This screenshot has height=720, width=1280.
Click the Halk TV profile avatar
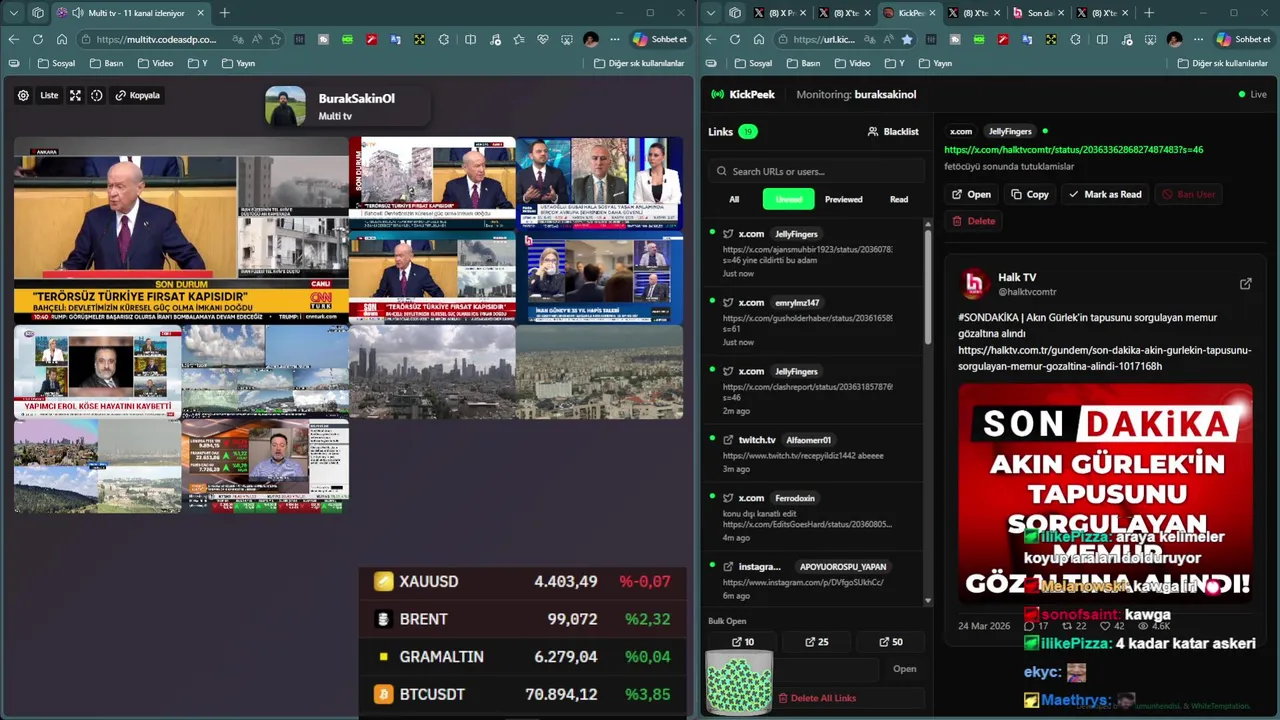[974, 284]
